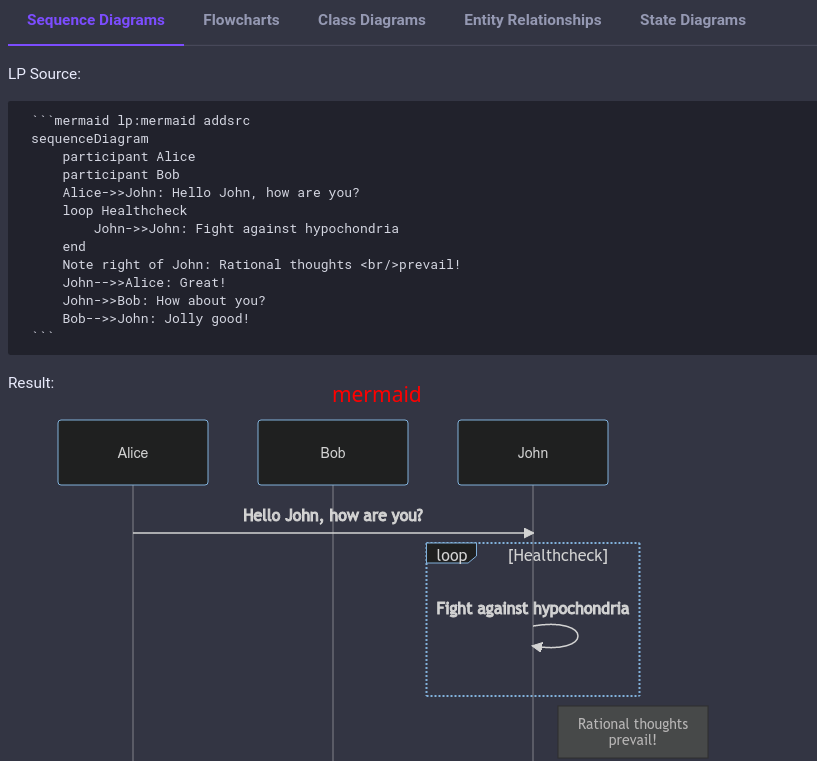Viewport: 817px width, 761px height.
Task: Click the 'John-->>Alice: Great!' code line
Action: click(x=144, y=283)
